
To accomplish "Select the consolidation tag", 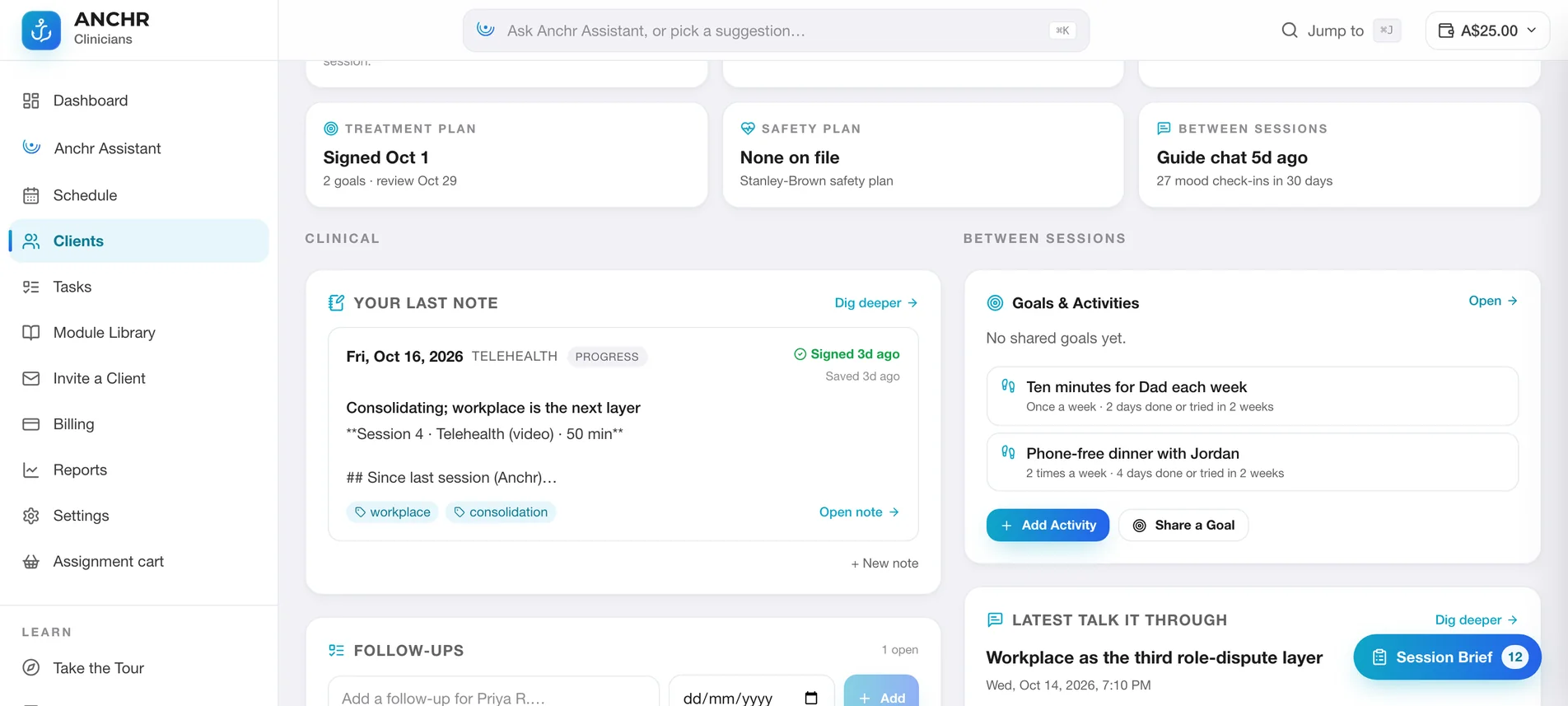I will [x=501, y=512].
